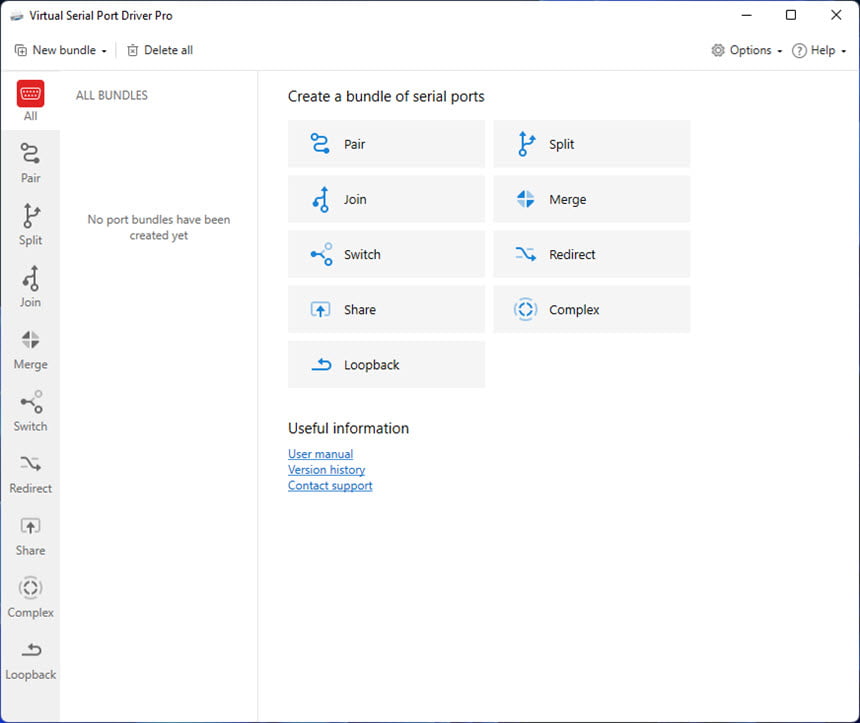
Task: Open Merge category in the sidebar
Action: click(30, 349)
